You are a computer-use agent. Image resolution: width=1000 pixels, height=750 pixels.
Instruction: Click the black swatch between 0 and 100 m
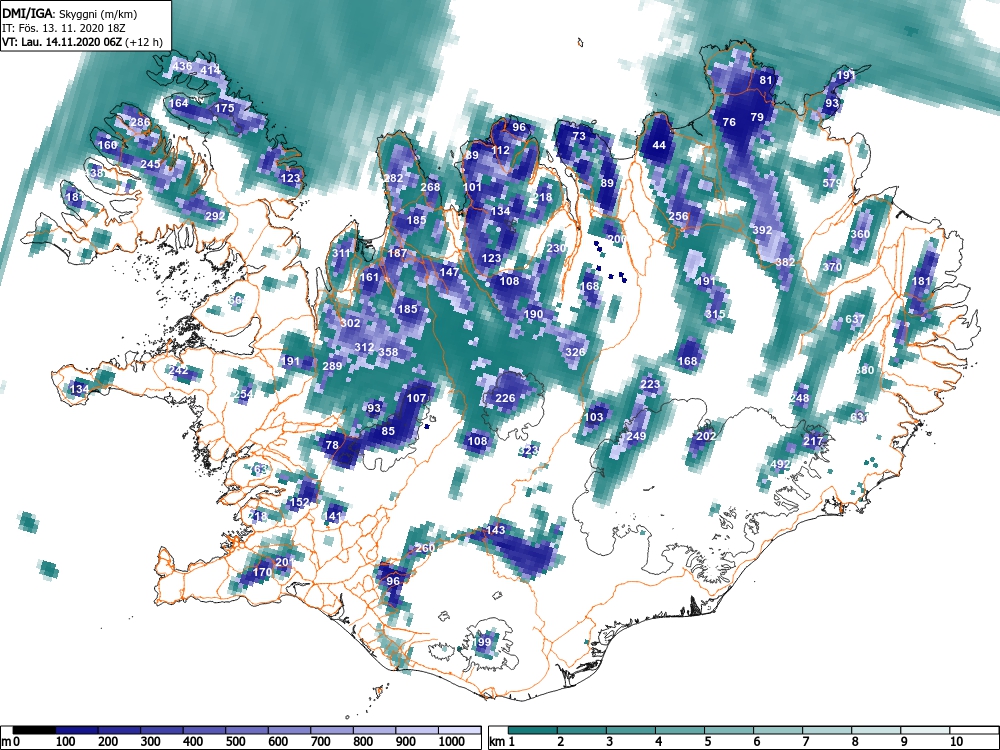coord(35,730)
